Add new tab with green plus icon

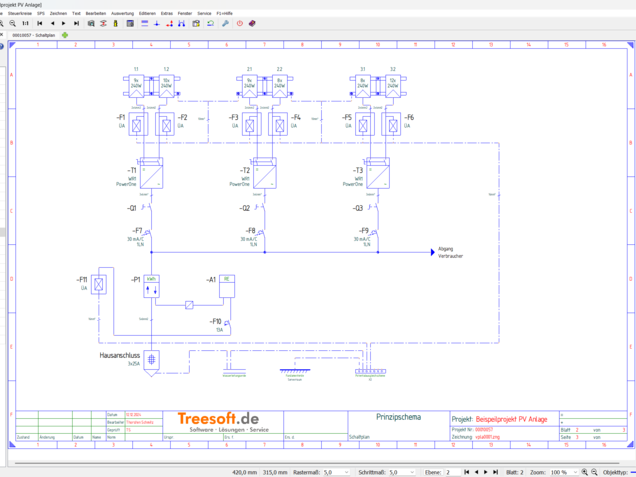(65, 35)
